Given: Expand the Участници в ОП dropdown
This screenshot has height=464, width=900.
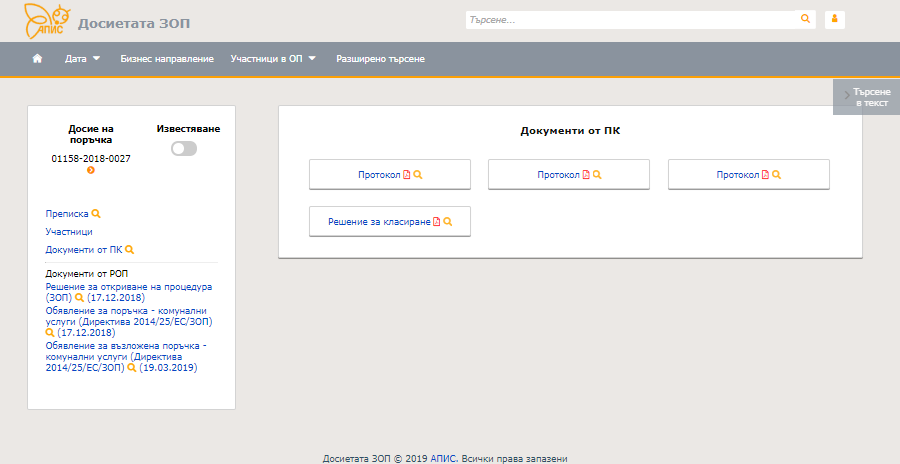Looking at the screenshot, I should click(x=272, y=59).
